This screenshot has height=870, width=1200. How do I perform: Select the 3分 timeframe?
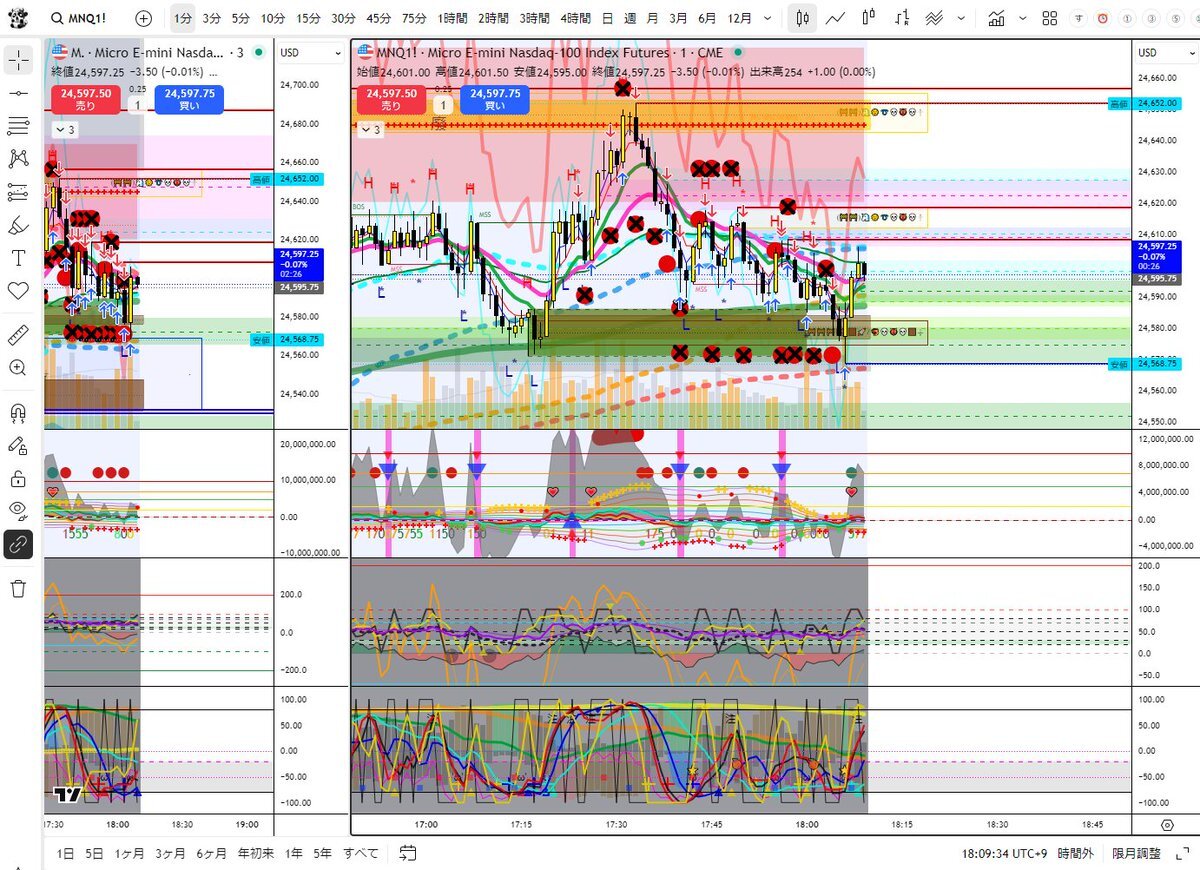(x=211, y=18)
